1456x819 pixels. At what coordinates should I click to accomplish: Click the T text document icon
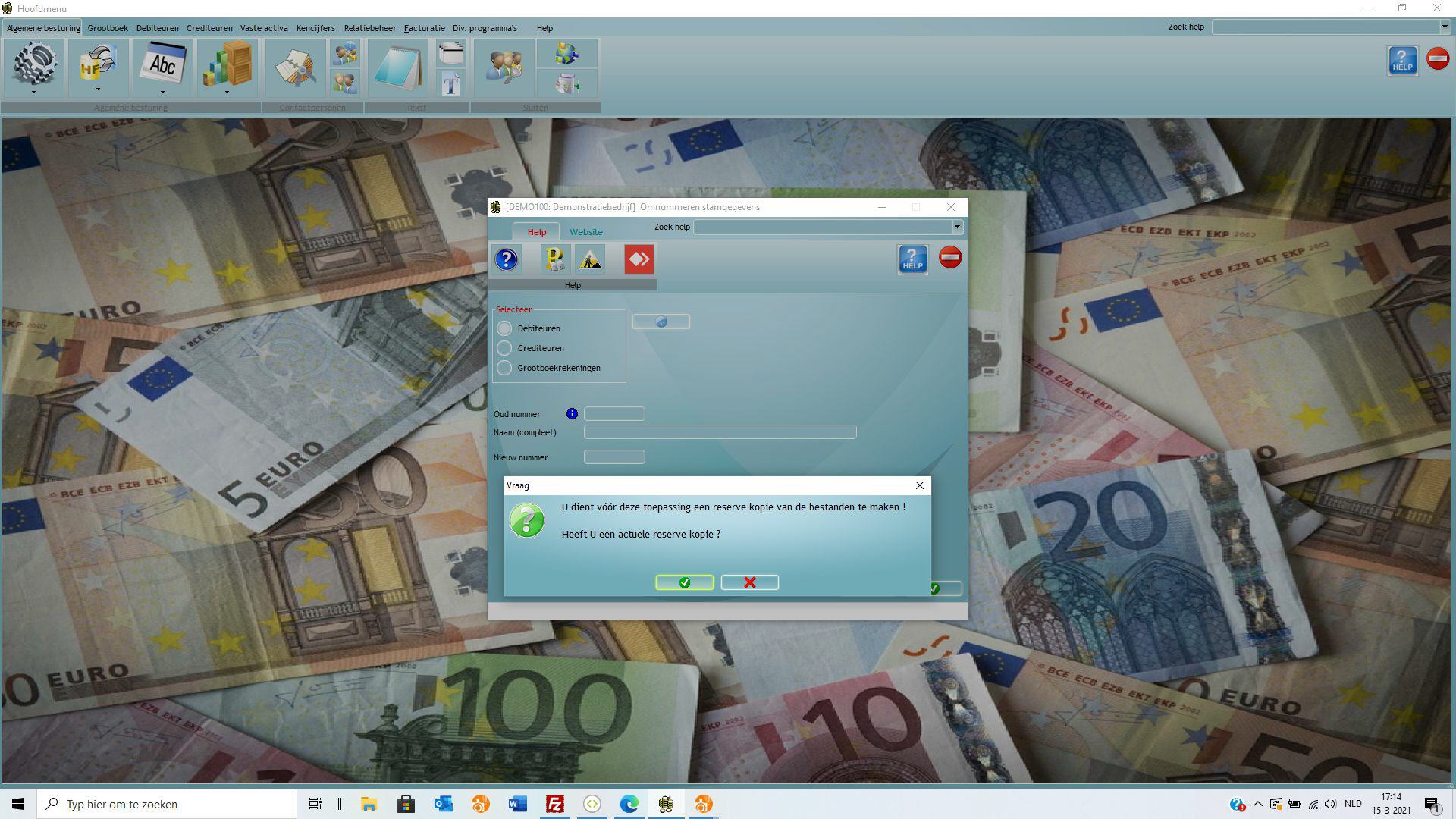click(451, 82)
